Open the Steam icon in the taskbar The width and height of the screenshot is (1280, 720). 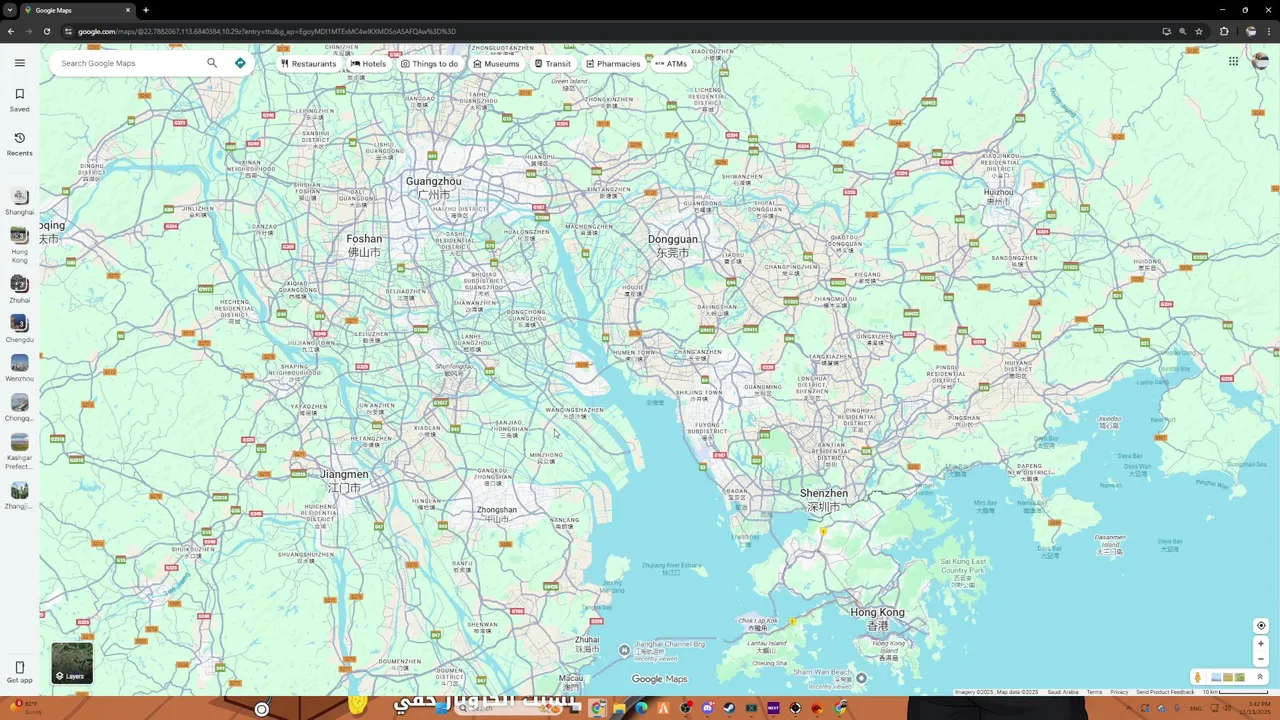729,708
